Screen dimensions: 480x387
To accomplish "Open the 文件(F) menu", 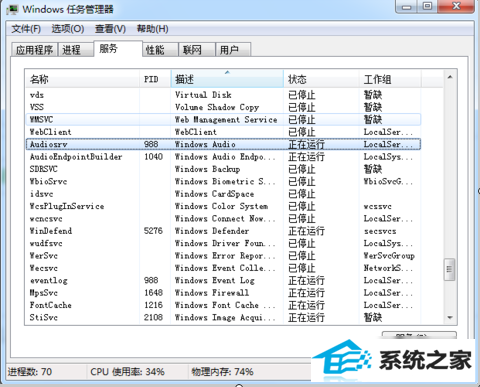I will pos(26,29).
